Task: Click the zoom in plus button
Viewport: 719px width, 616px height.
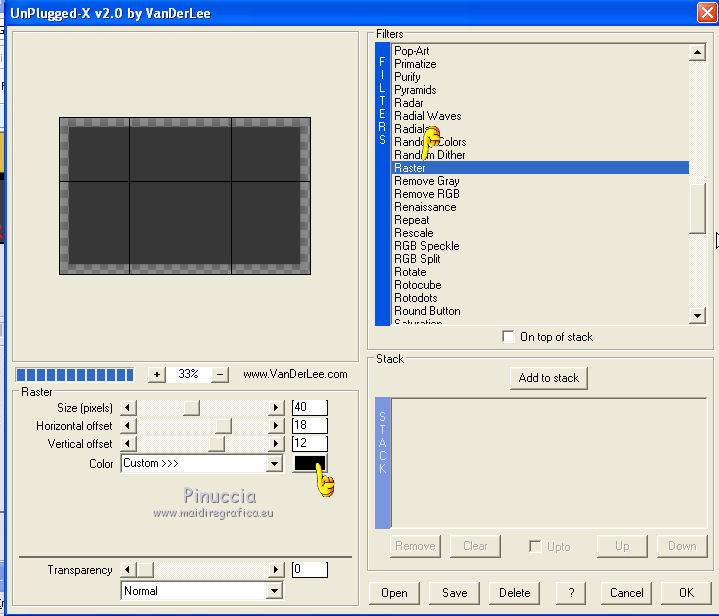Action: [156, 374]
